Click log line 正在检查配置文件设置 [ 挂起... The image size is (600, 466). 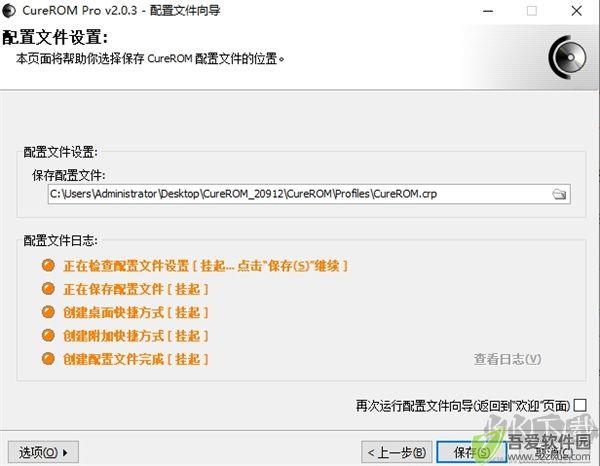[x=205, y=266]
